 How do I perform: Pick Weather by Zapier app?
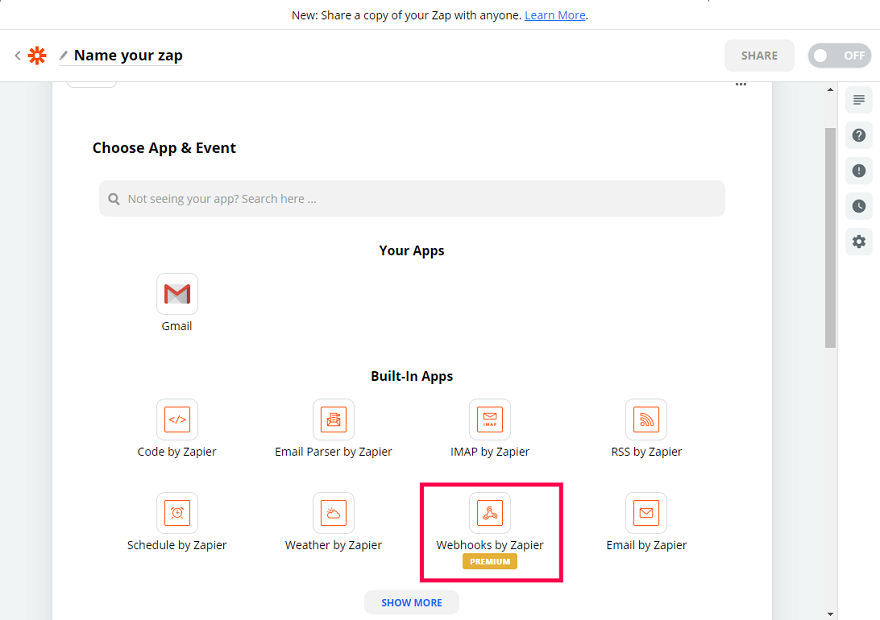[x=333, y=513]
